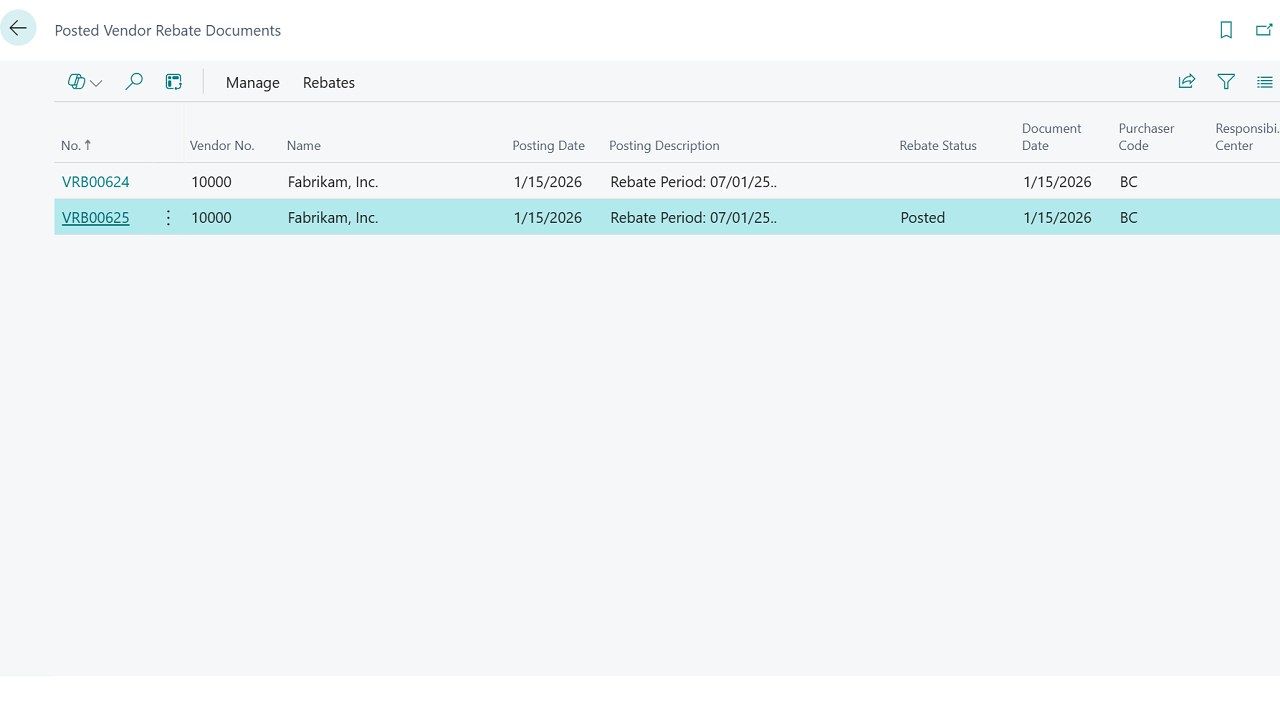Click the Posting Description column header
Image resolution: width=1280 pixels, height=720 pixels.
[664, 146]
